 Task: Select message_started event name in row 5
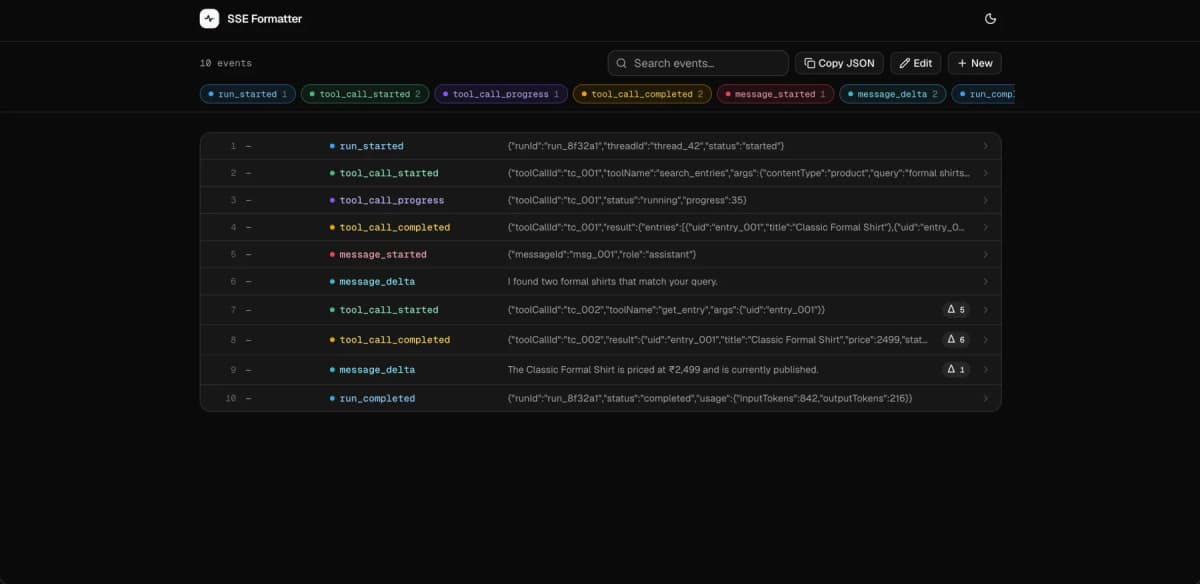point(382,254)
